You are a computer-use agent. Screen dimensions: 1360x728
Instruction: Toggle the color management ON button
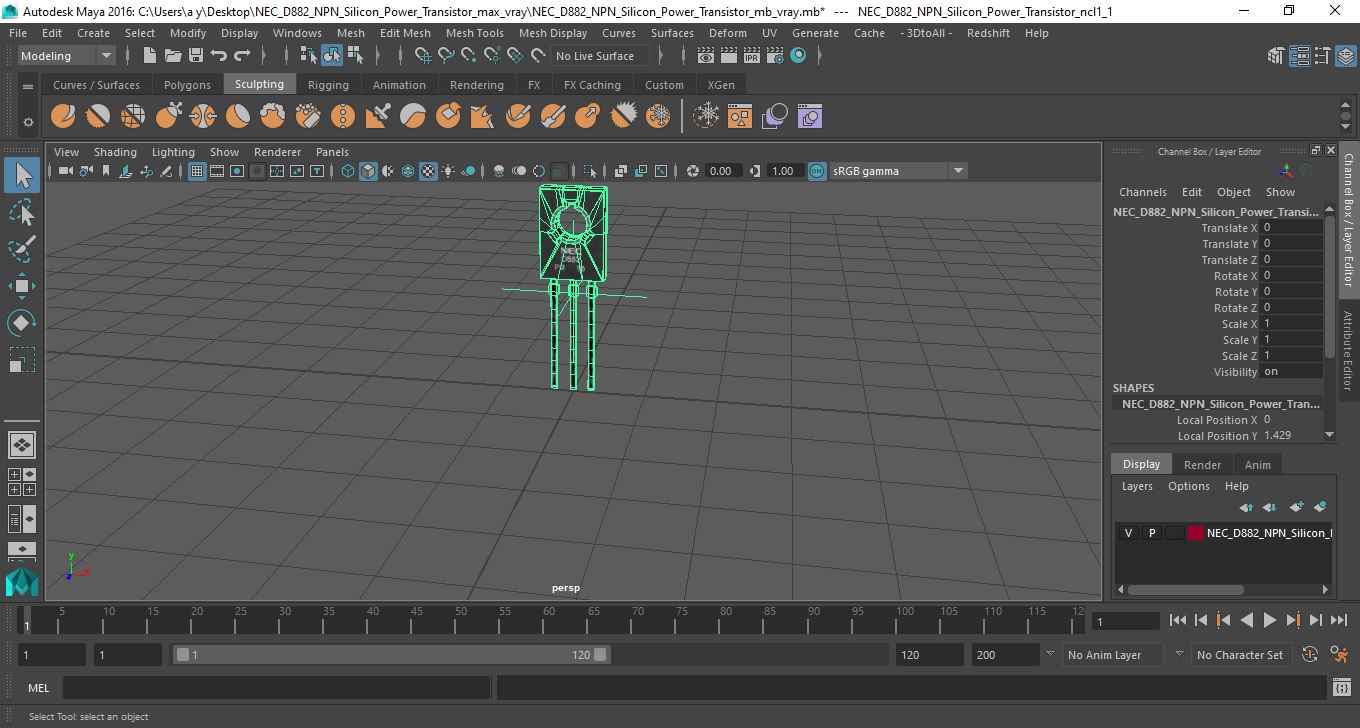[x=817, y=171]
